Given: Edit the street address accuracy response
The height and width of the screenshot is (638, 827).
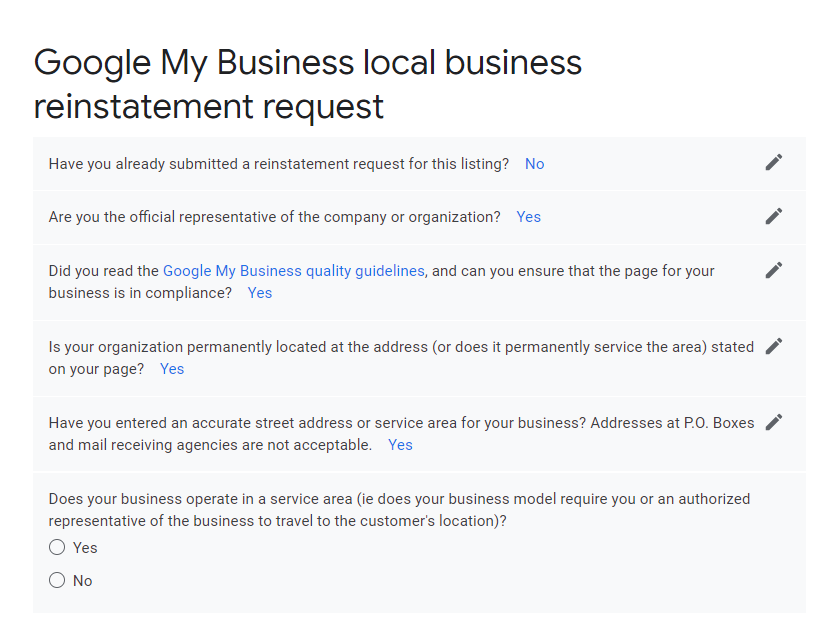Looking at the screenshot, I should pos(773,422).
